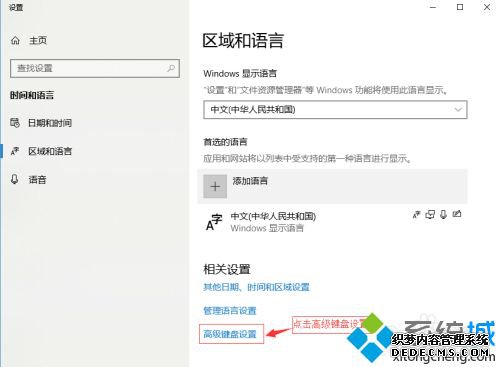Click the language icon beside 区域和语言
The height and width of the screenshot is (367, 500).
point(15,151)
